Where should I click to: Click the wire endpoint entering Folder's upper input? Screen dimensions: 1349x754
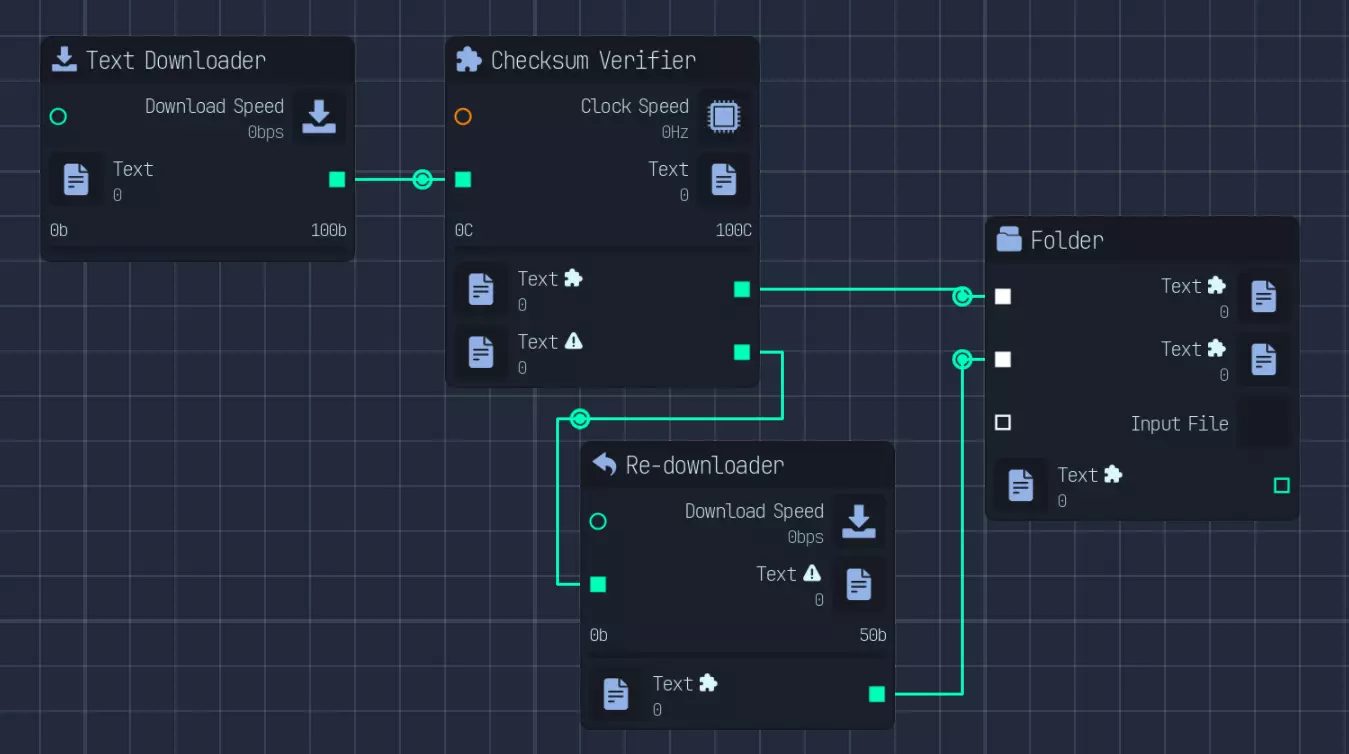[962, 297]
